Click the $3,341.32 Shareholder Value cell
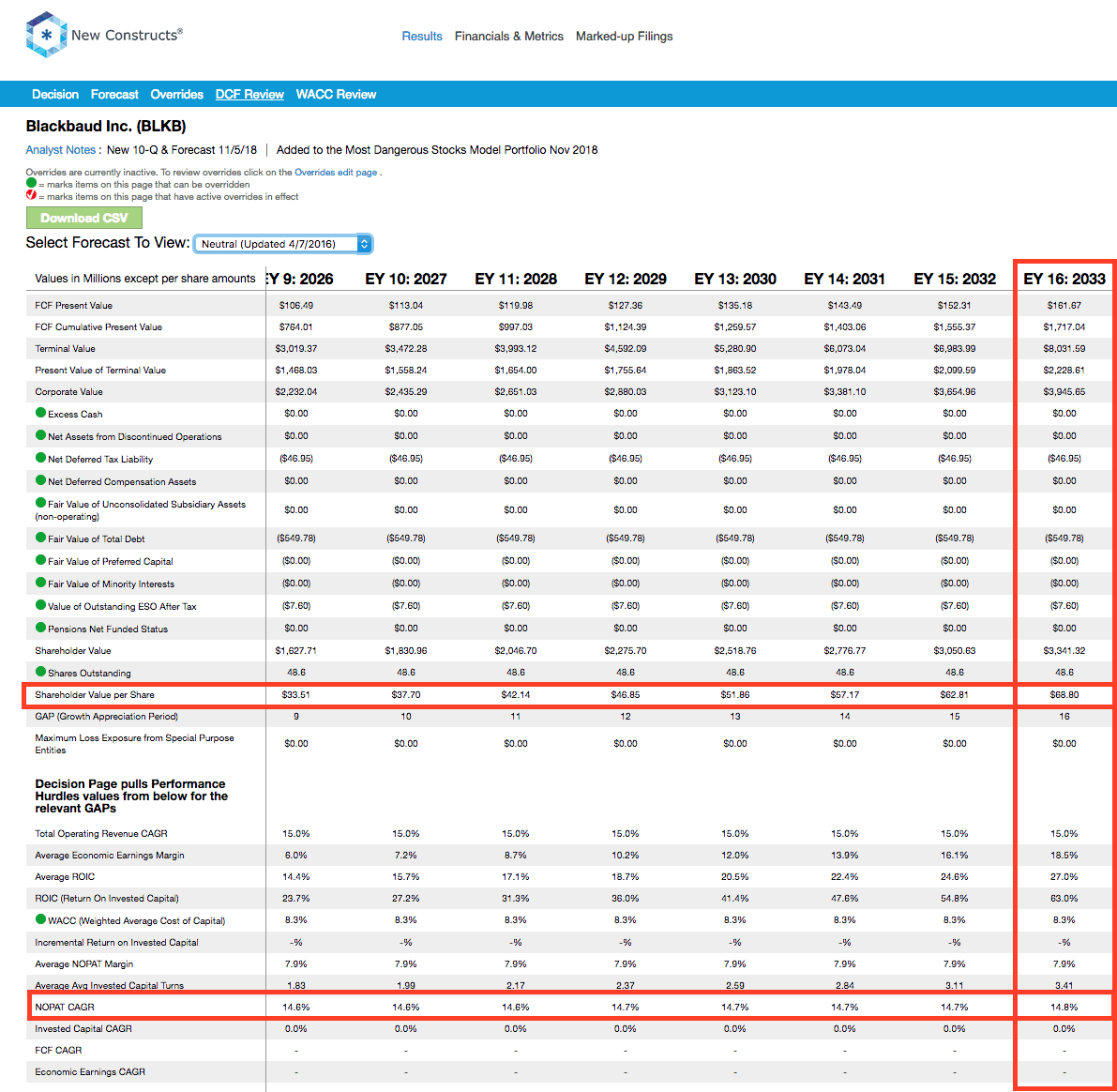Image resolution: width=1117 pixels, height=1092 pixels. pos(1064,650)
